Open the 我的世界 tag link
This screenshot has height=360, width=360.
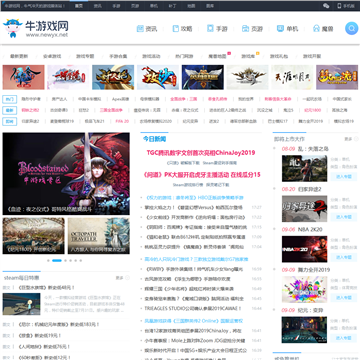(x=246, y=99)
